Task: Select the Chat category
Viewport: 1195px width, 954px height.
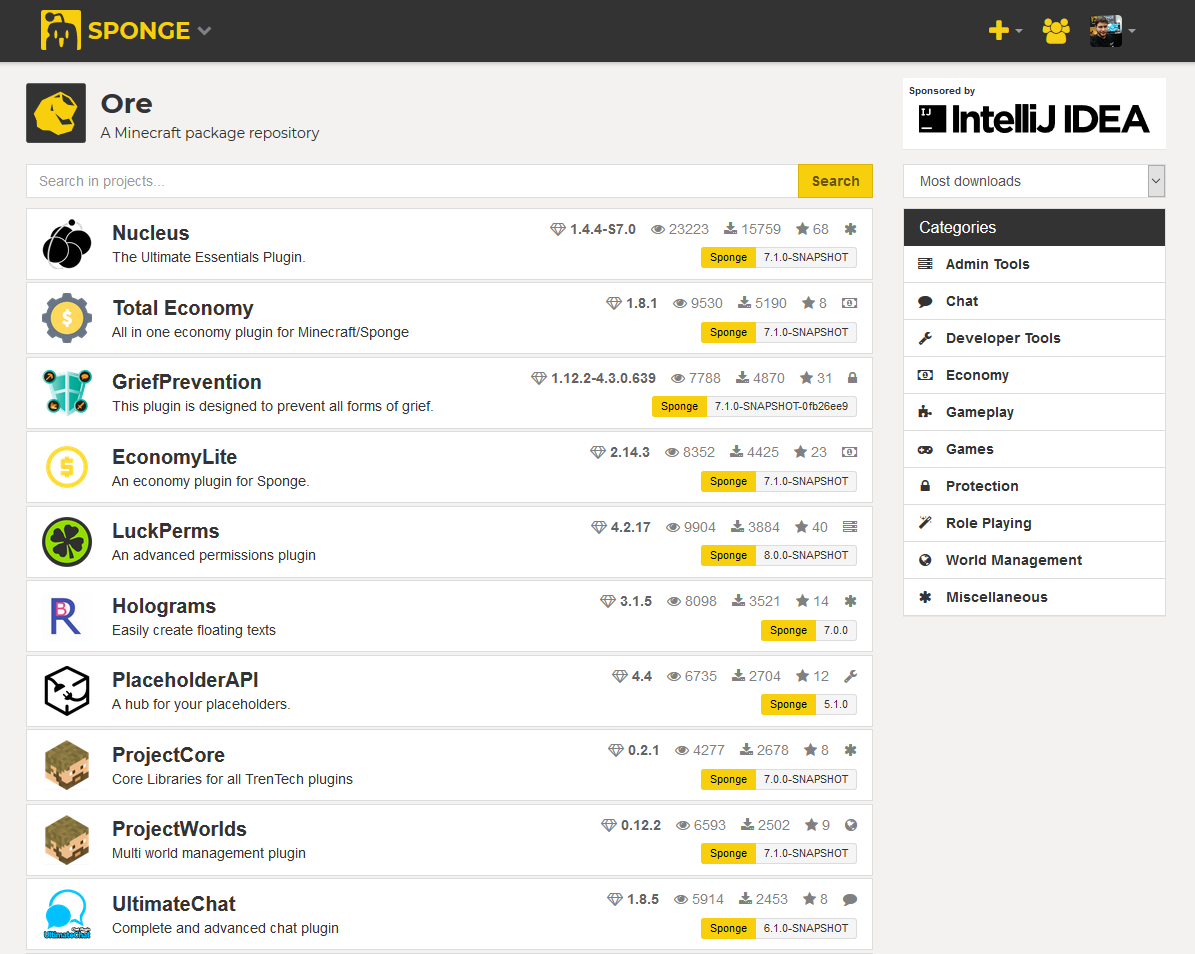Action: (1034, 301)
